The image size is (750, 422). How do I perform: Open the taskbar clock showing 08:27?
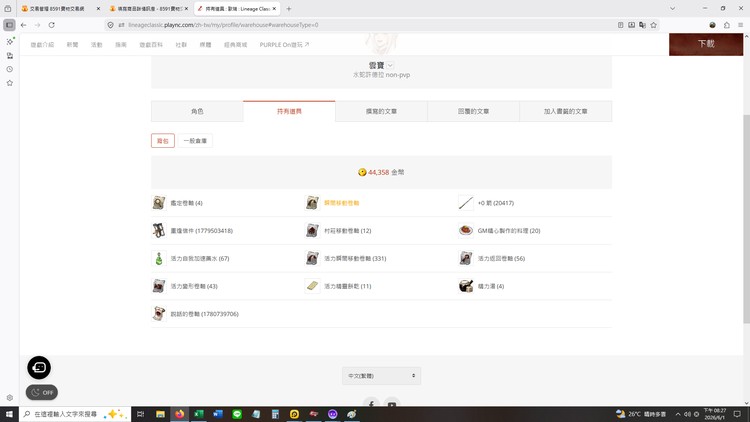pos(715,414)
